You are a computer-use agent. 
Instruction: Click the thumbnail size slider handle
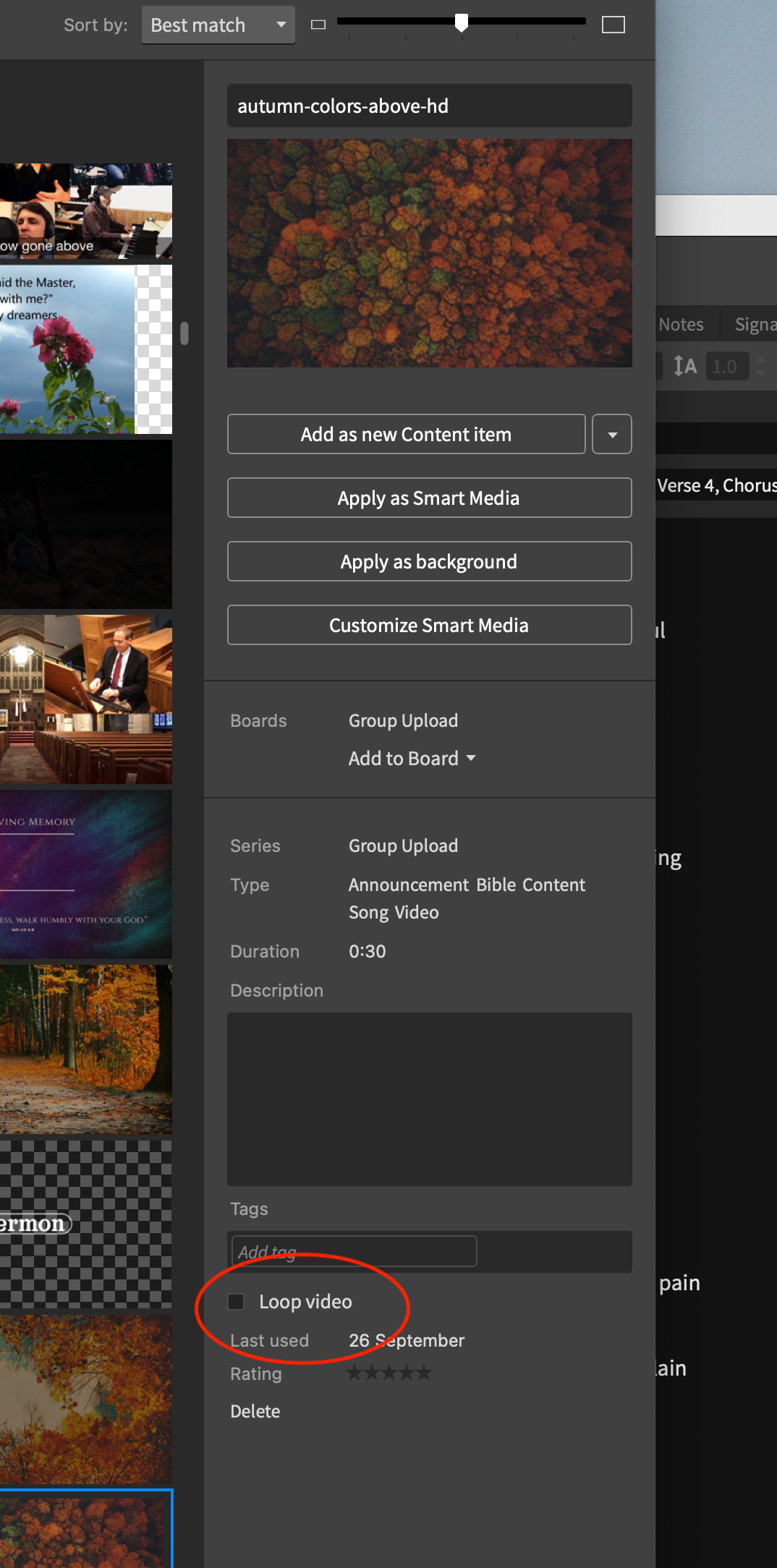coord(461,23)
